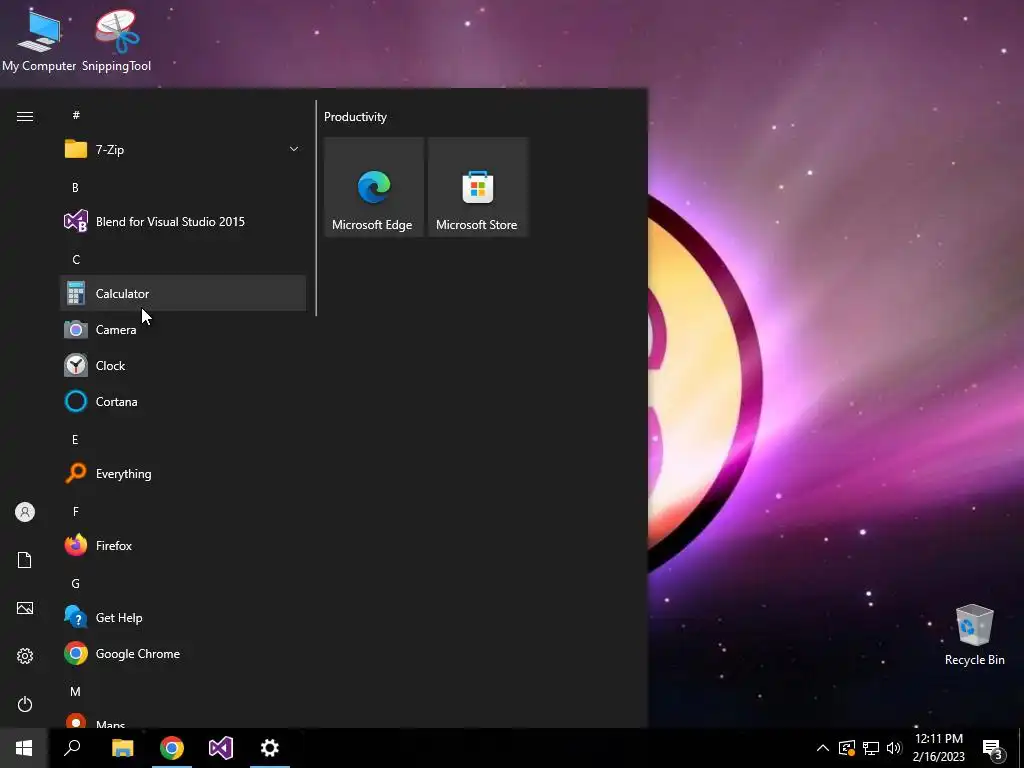Open the Clock app
1024x768 pixels.
coord(183,366)
